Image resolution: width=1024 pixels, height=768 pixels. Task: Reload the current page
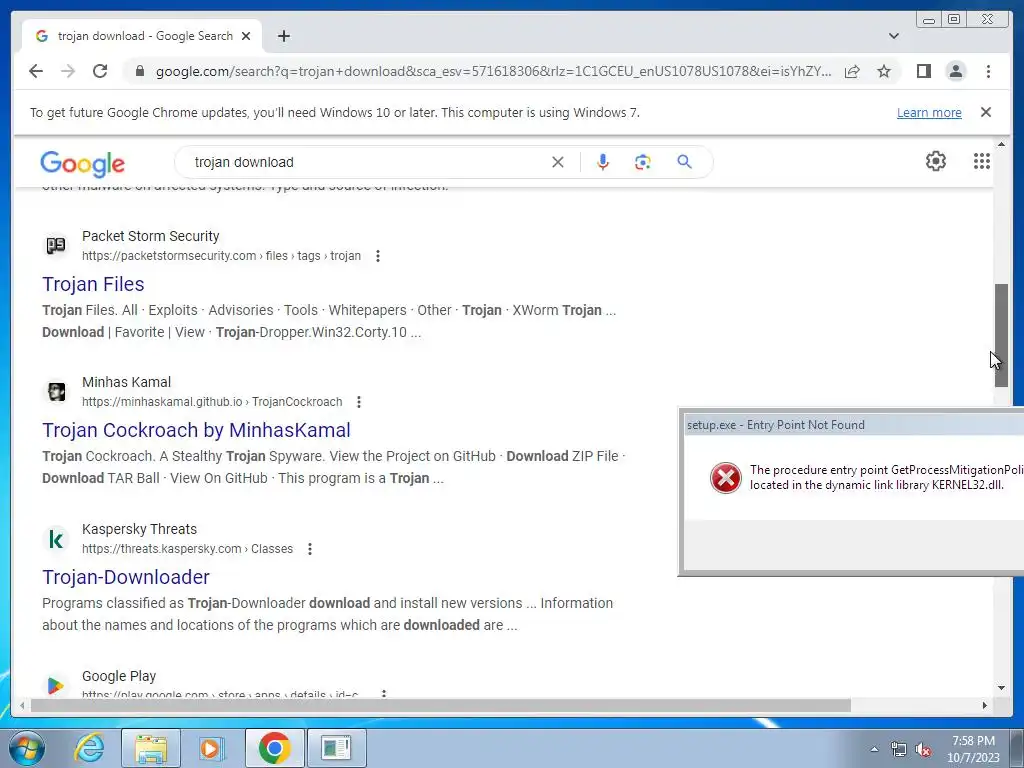[100, 71]
